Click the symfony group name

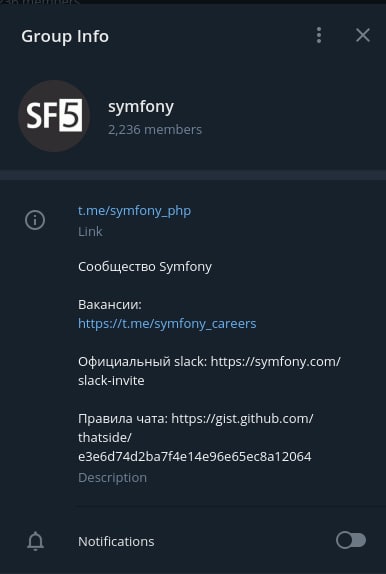pyautogui.click(x=141, y=107)
